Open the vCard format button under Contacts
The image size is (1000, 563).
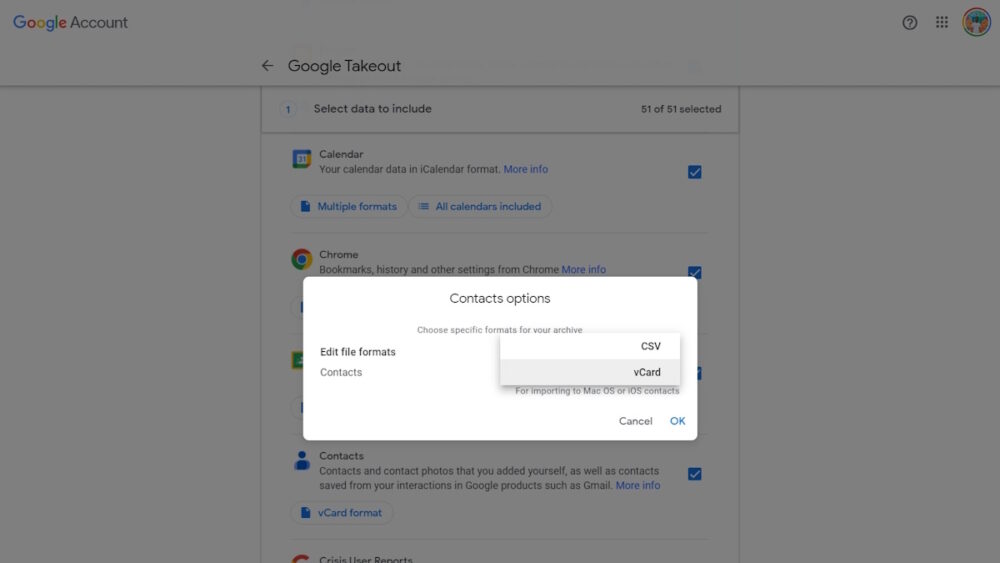tap(341, 513)
